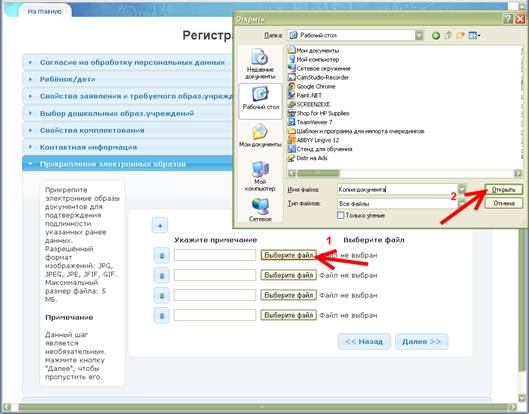
Task: Delete the fourth attachment row via trash icon
Action: 161,315
